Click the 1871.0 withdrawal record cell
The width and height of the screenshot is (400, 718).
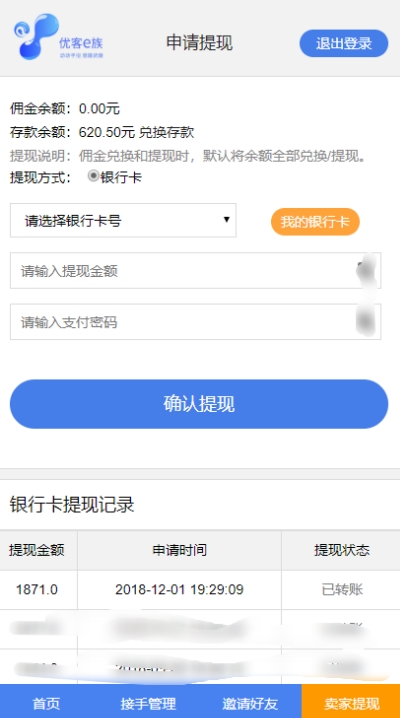pyautogui.click(x=37, y=589)
